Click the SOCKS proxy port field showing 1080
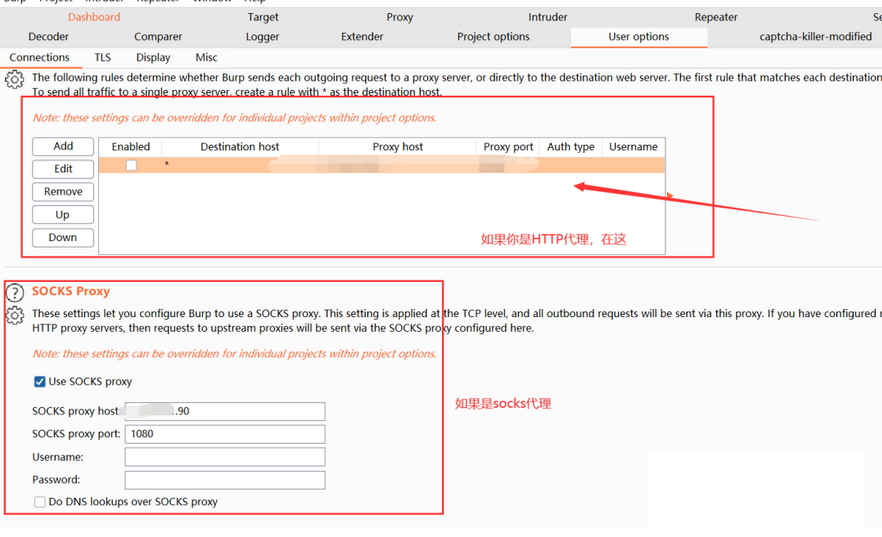The width and height of the screenshot is (882, 537). click(225, 434)
